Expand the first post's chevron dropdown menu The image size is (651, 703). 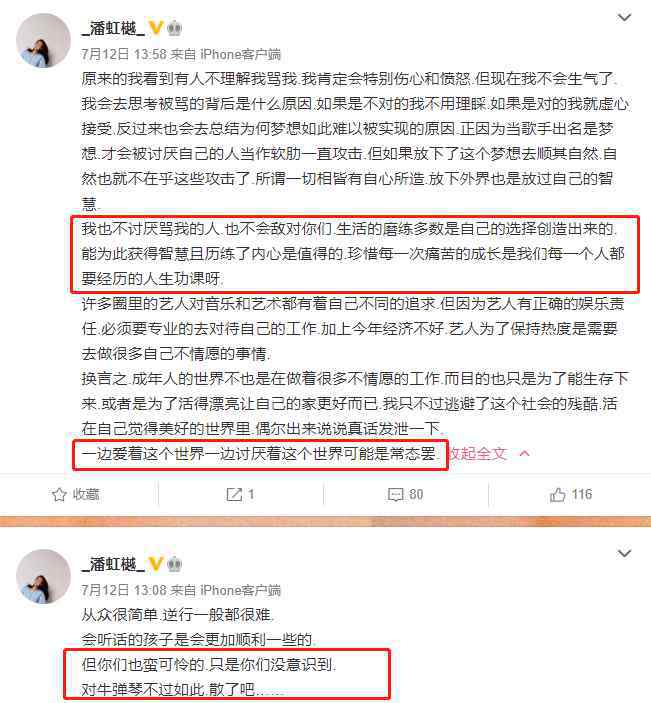[x=625, y=17]
